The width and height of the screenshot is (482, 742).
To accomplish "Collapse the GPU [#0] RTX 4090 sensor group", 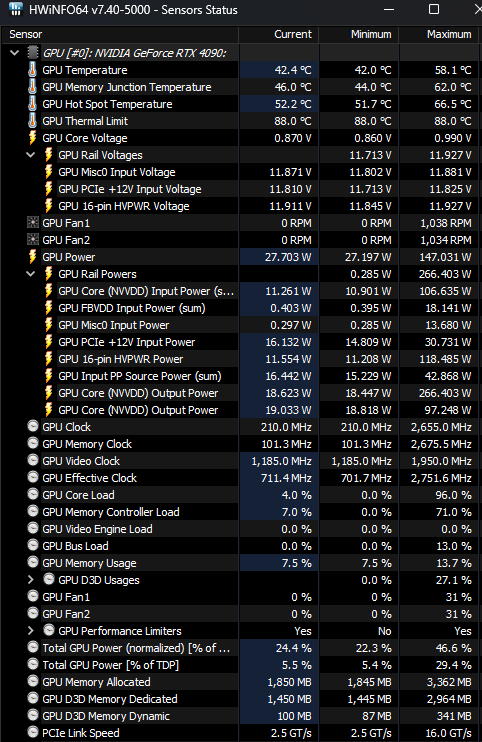I will 15,53.
